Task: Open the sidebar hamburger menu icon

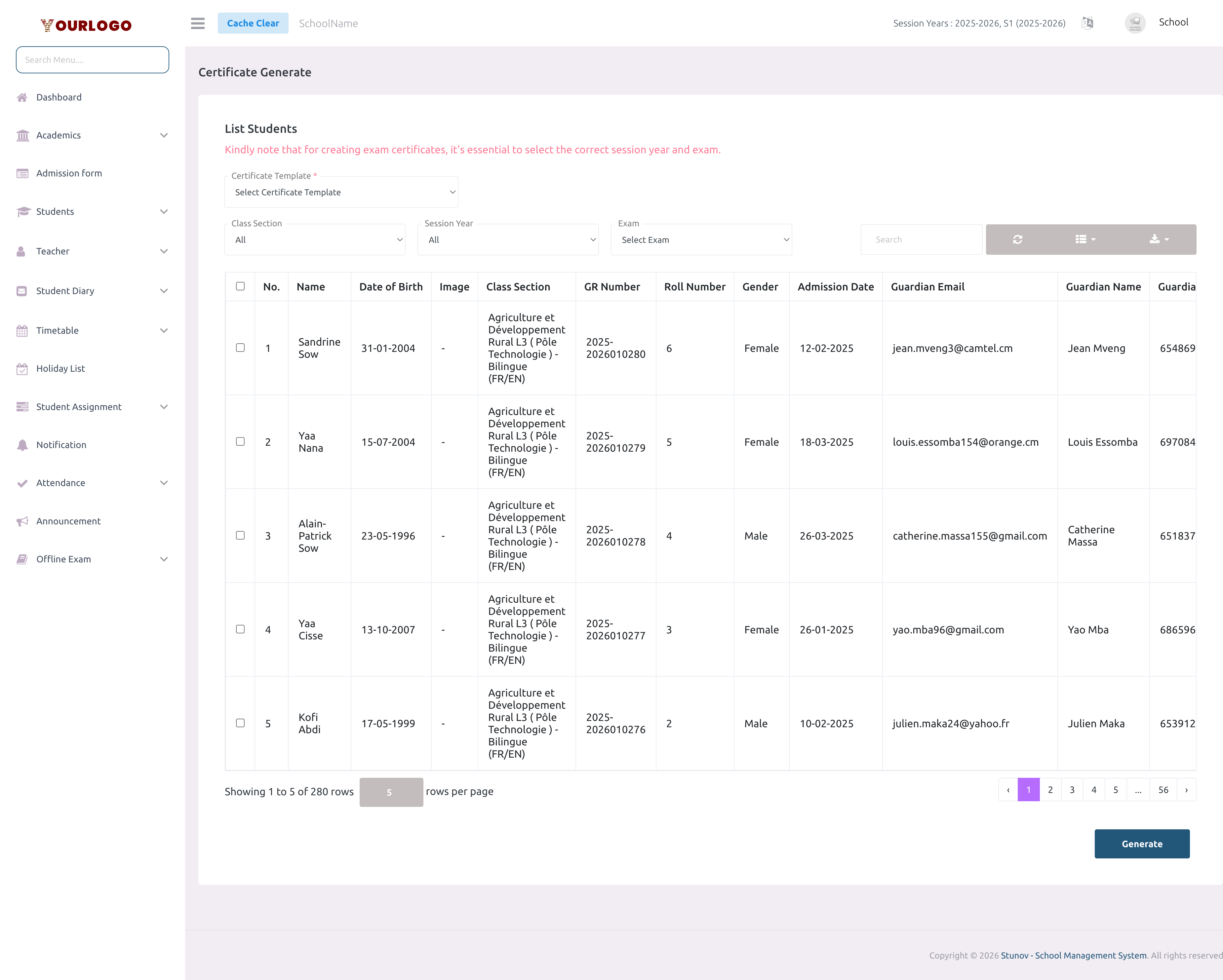Action: 197,23
